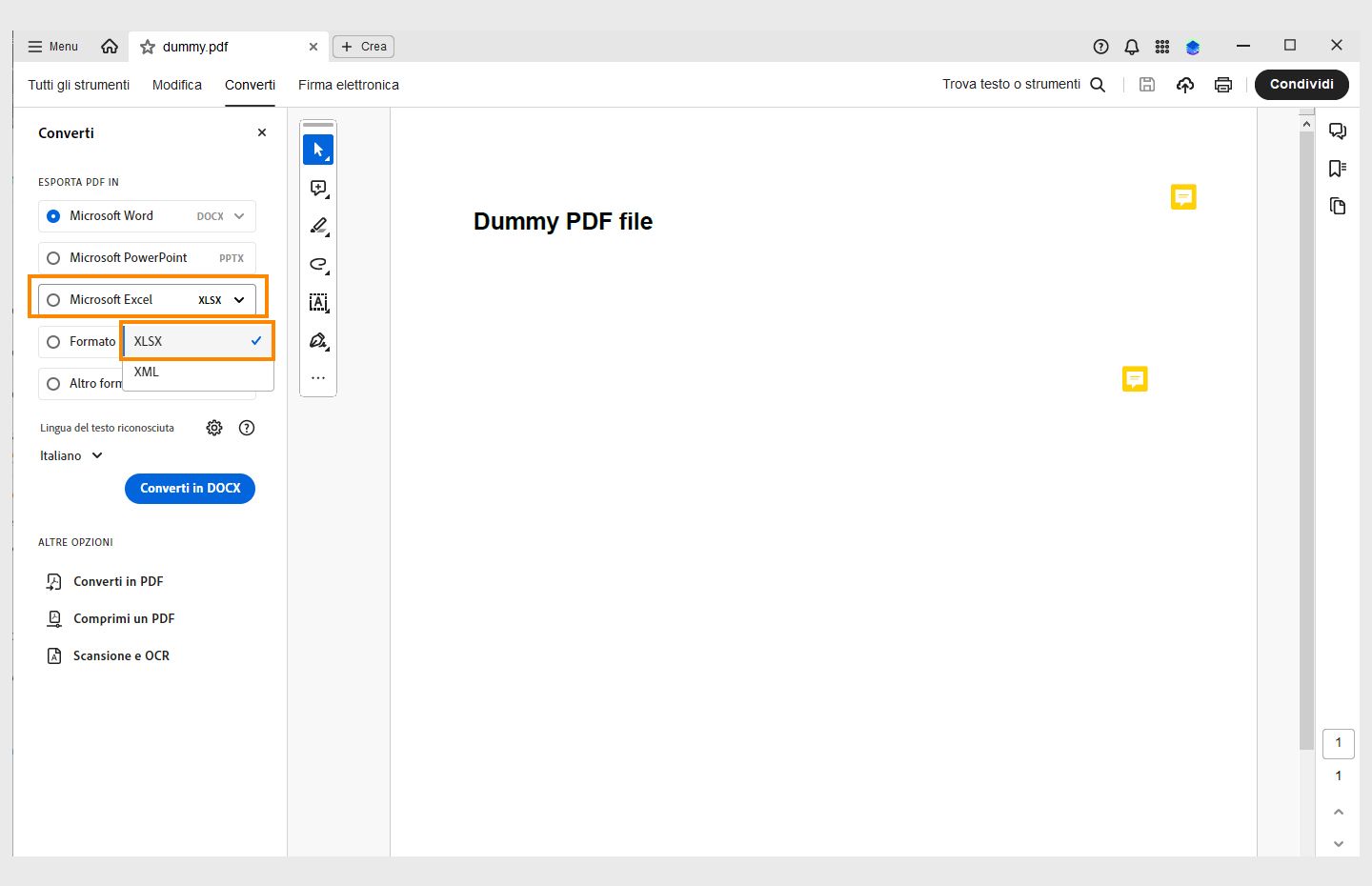Open the Fill and Sign tool
Image resolution: width=1372 pixels, height=886 pixels.
point(318,340)
